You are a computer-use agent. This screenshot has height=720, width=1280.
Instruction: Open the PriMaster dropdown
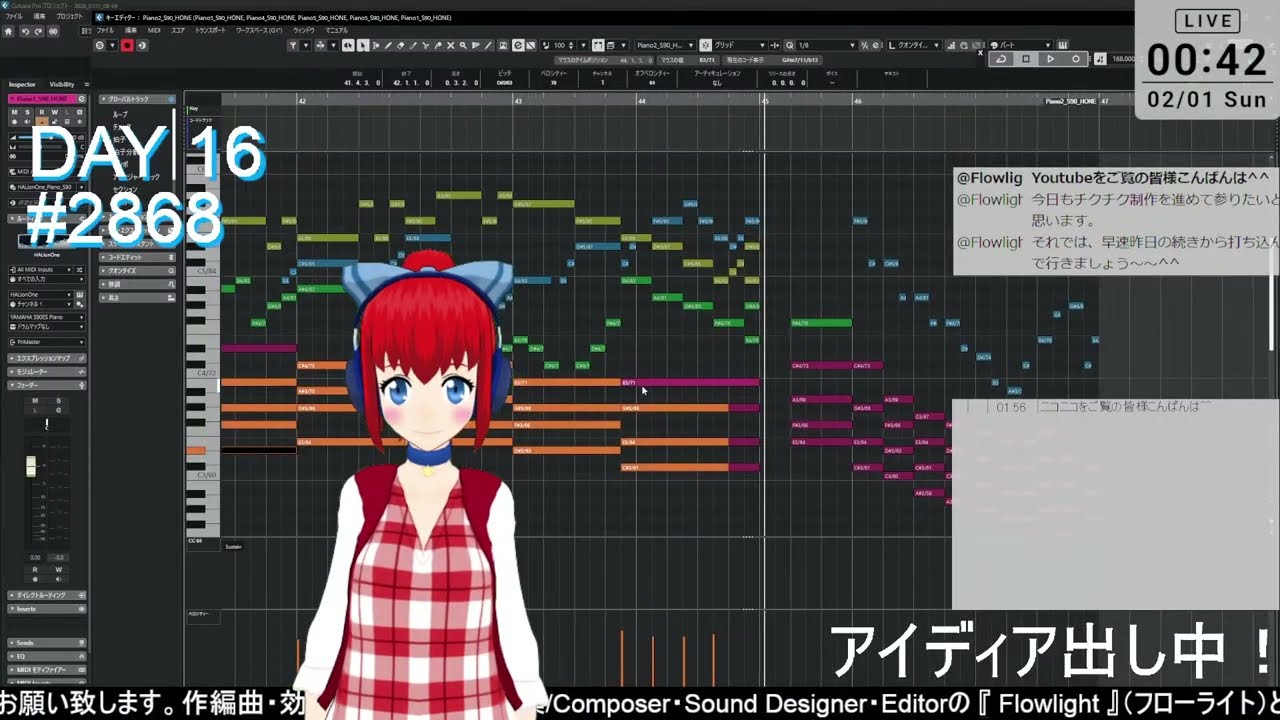46,342
